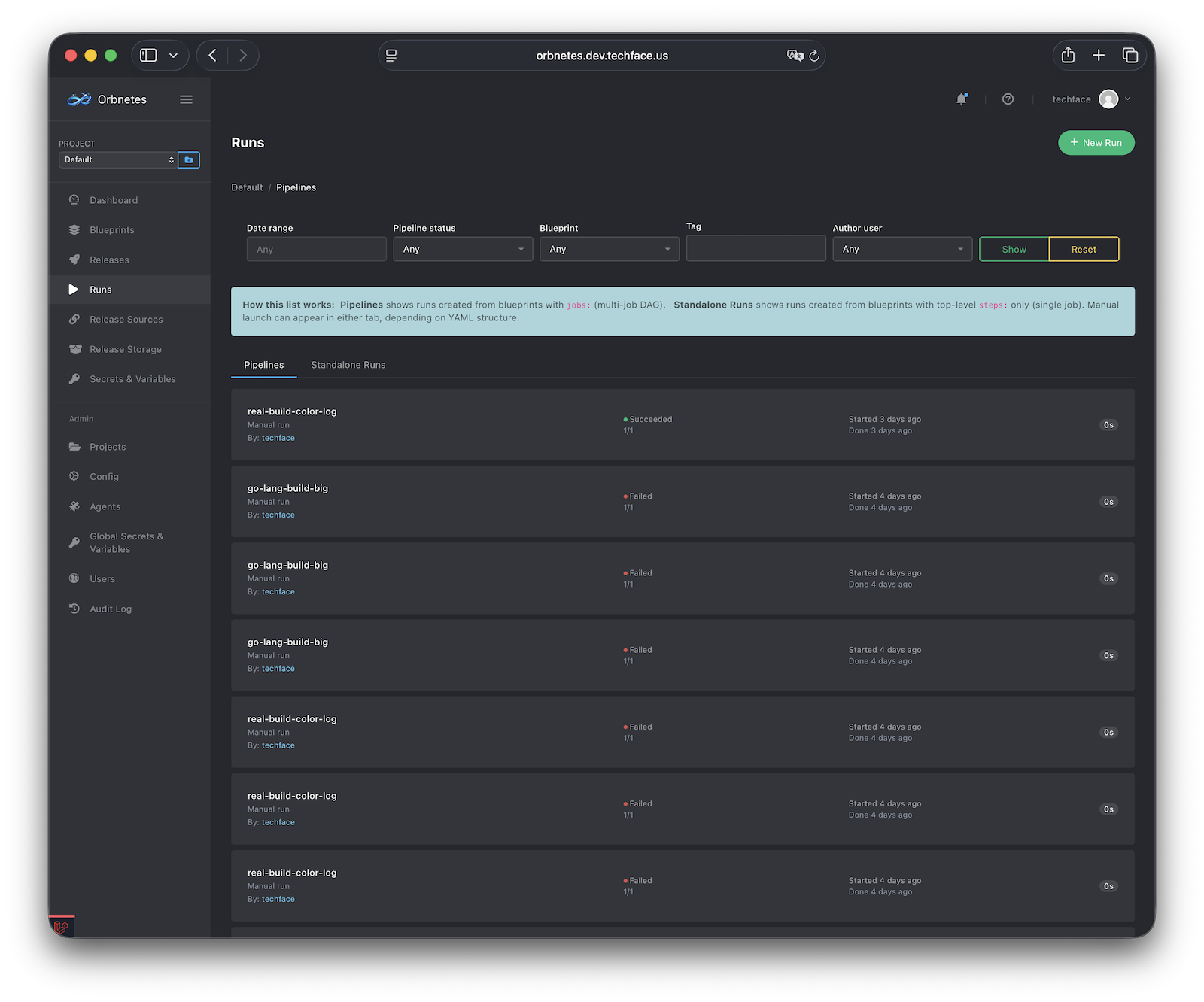The image size is (1204, 1002).
Task: Click the New Run button
Action: [1096, 142]
